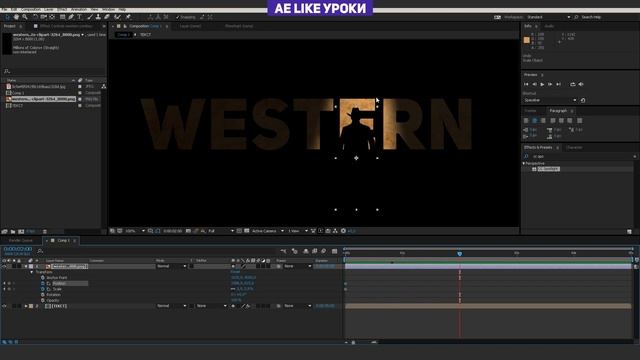This screenshot has width=640, height=360.
Task: Toggle the Anchor Point stopwatch
Action: (x=43, y=278)
